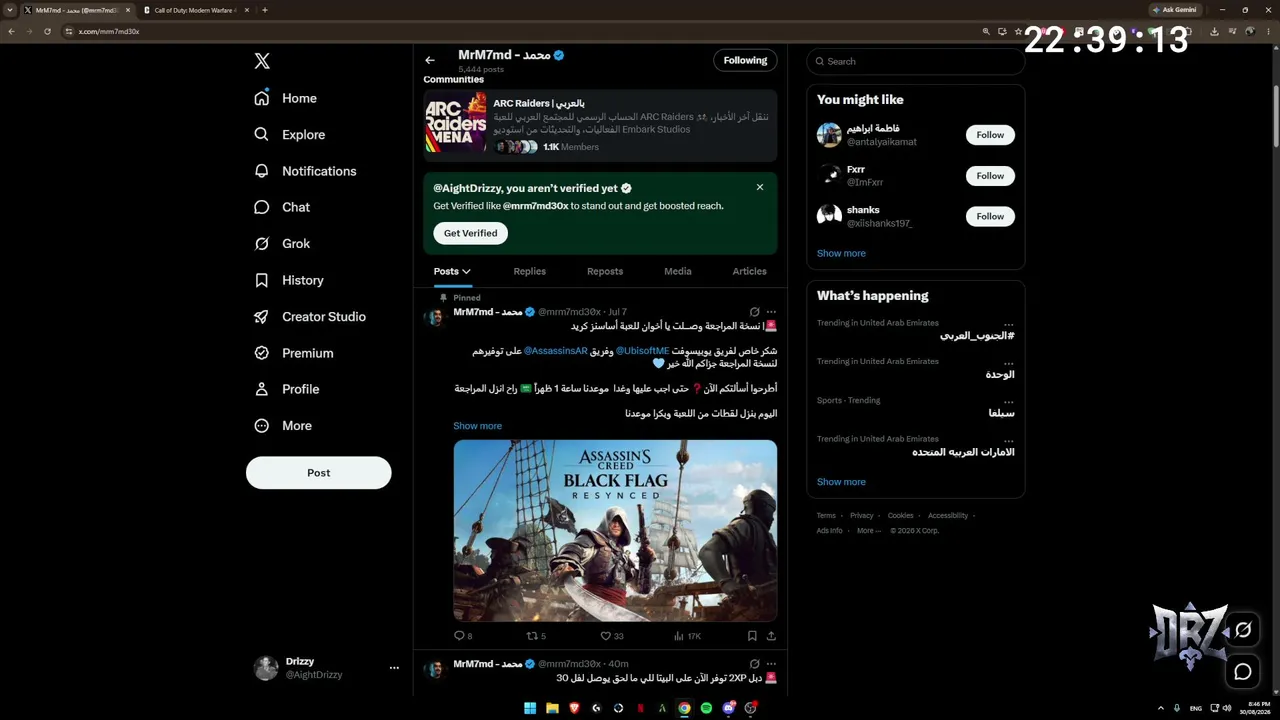Viewport: 1280px width, 720px height.
Task: Ask Grok about the pinned post
Action: 755,312
